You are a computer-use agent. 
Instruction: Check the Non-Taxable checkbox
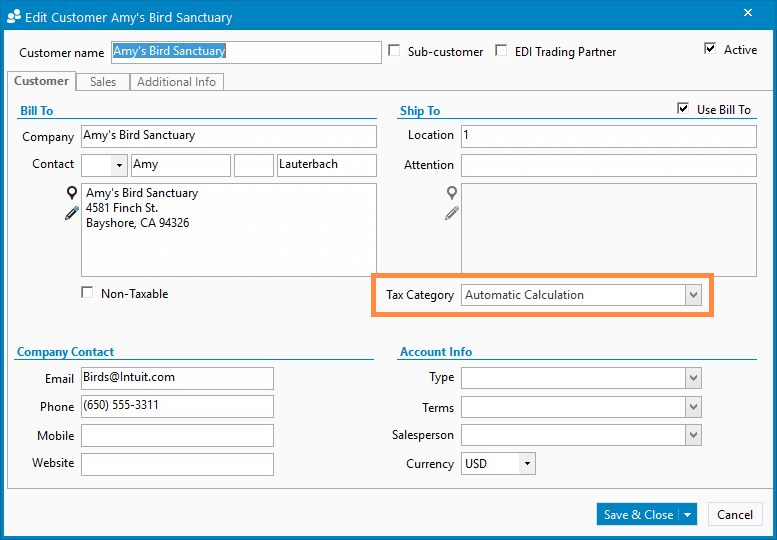88,293
